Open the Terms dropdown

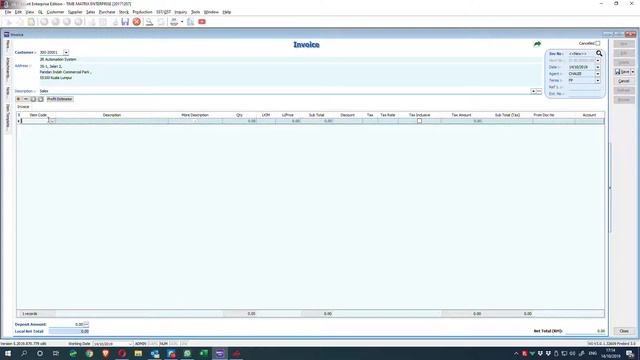click(x=598, y=80)
